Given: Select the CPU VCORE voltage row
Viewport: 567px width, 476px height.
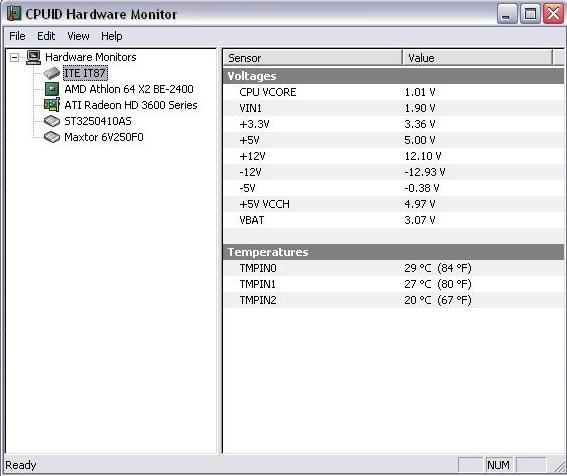Looking at the screenshot, I should [393, 92].
